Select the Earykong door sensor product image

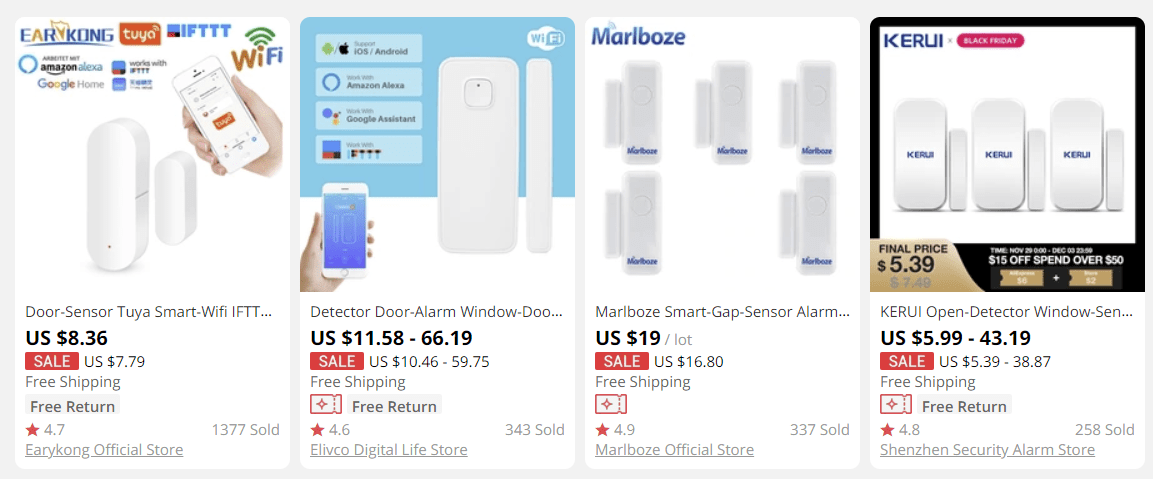(x=152, y=154)
